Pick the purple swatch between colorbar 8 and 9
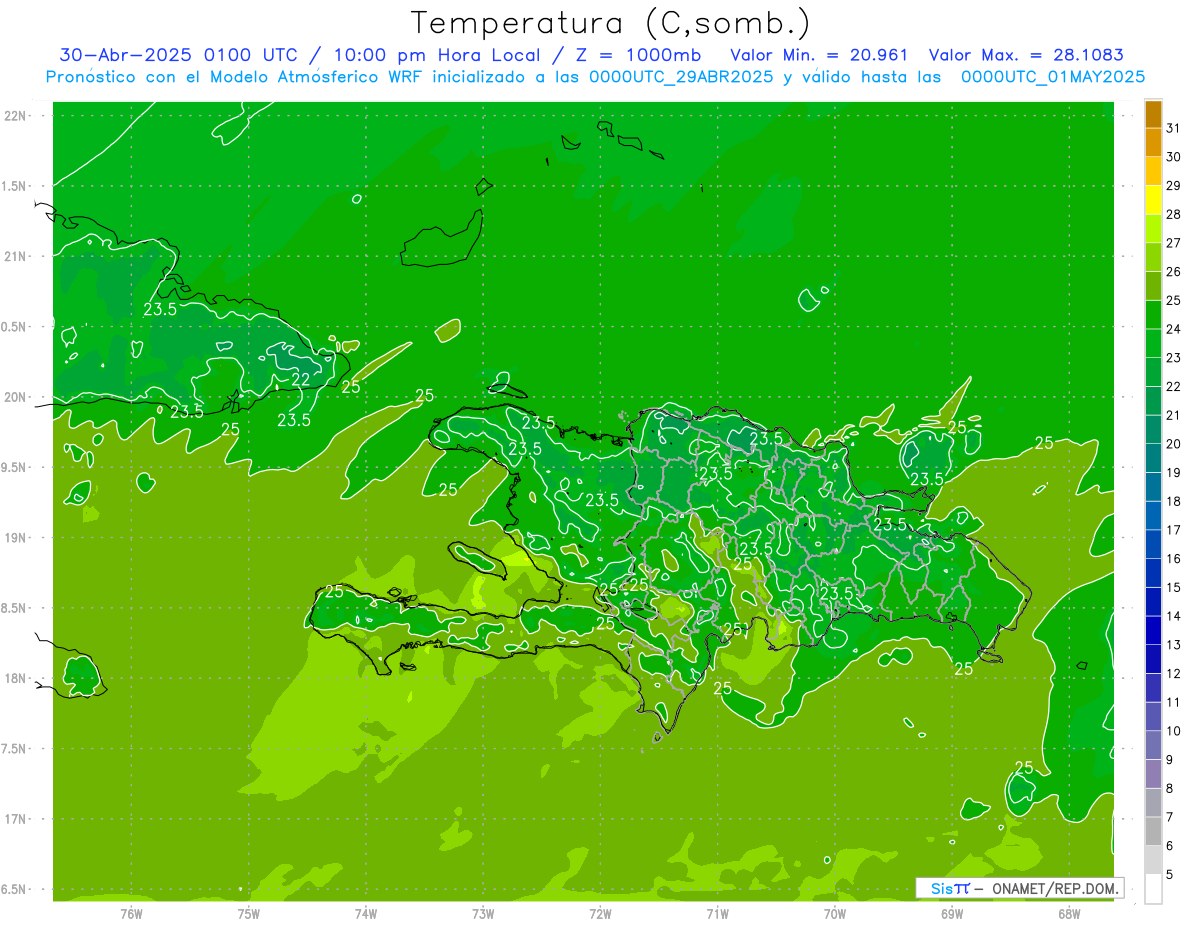This screenshot has height=927, width=1200. click(x=1153, y=775)
